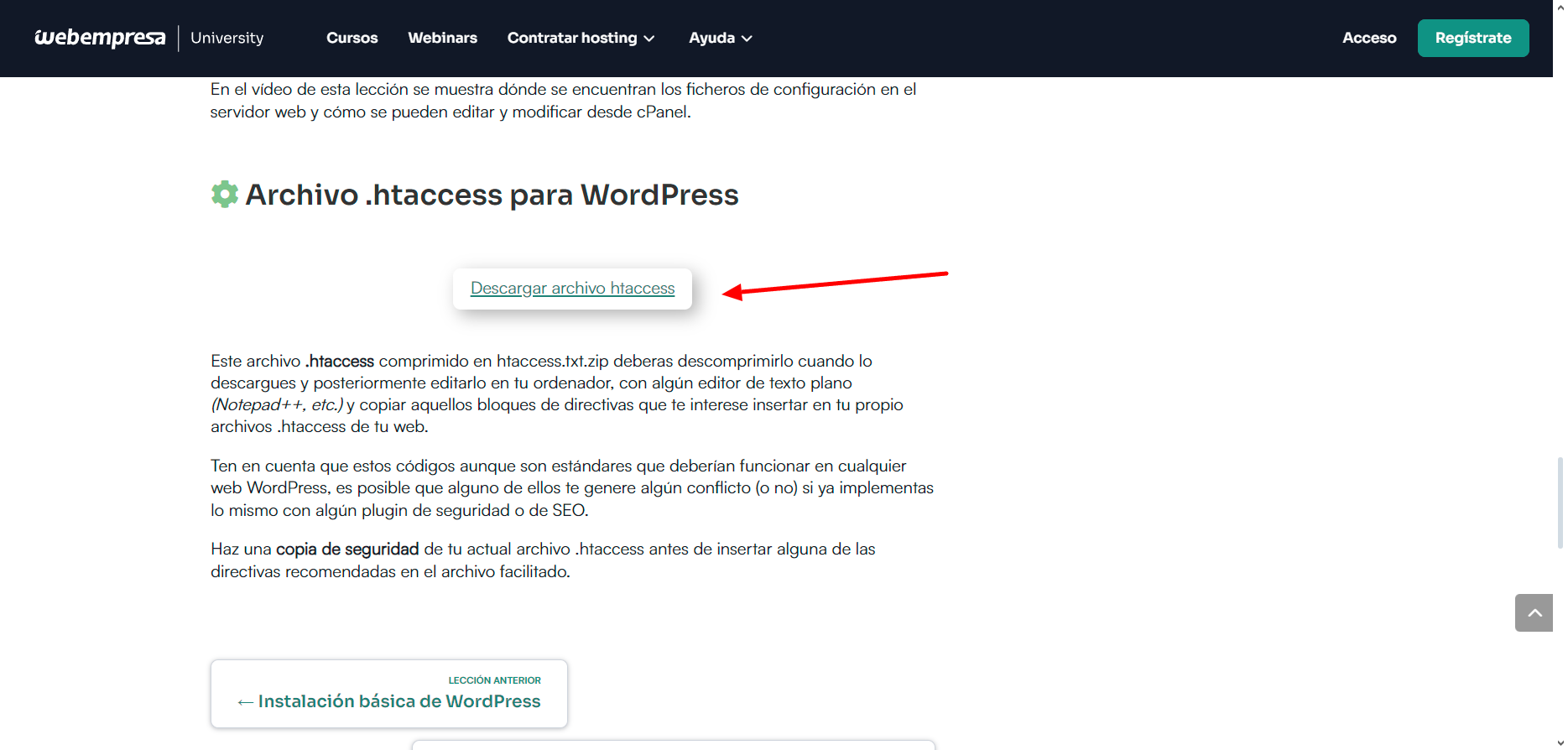
Task: Open the University home link
Action: click(227, 38)
